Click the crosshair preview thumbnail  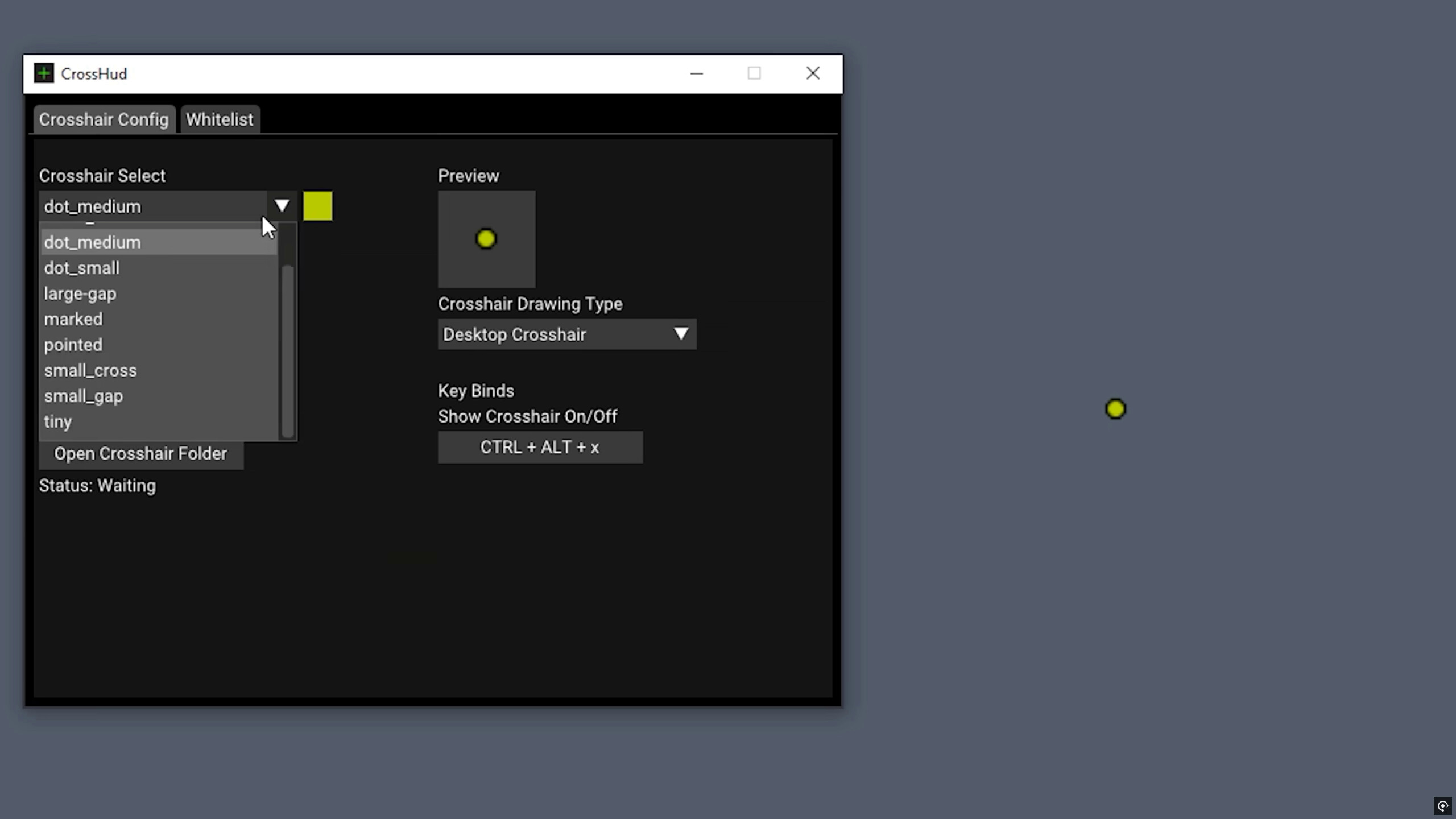[486, 239]
